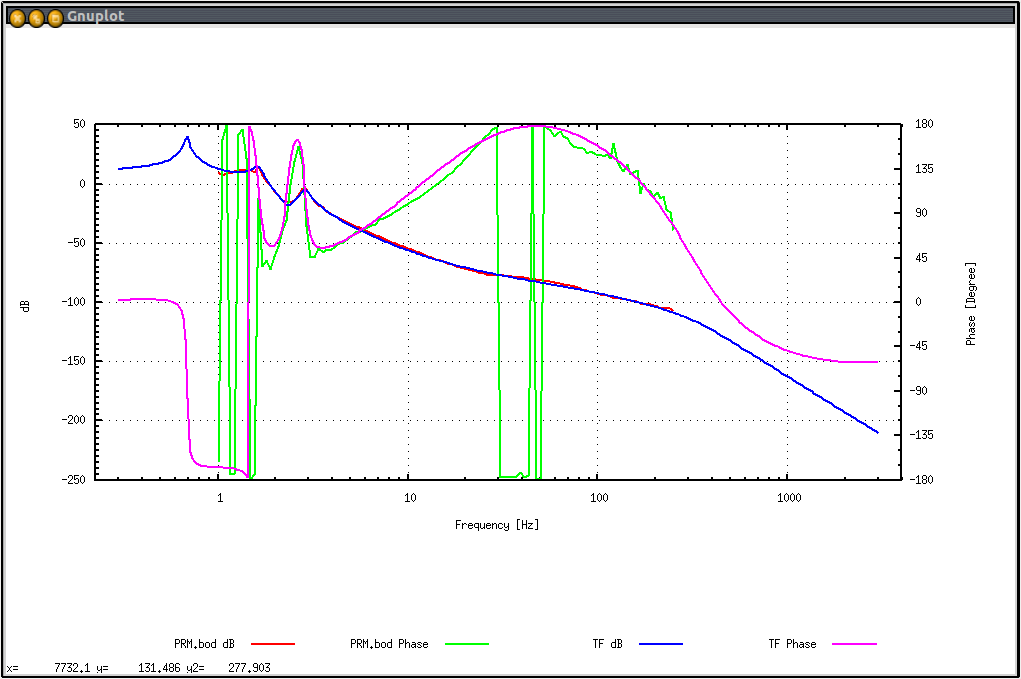Select the 'PRM.bod dB' legend label
Viewport: 1021px width, 679px height.
[204, 644]
